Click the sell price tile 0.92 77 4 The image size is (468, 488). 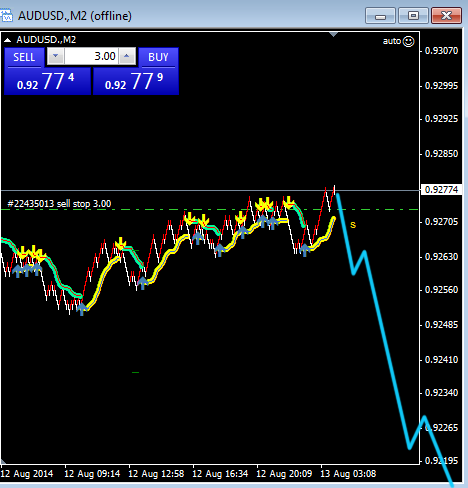pos(47,82)
